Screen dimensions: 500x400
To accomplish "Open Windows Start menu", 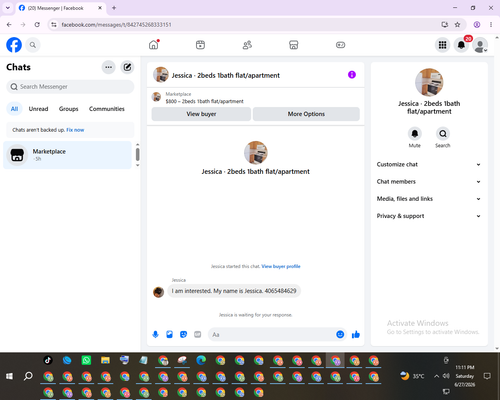I will (9, 376).
